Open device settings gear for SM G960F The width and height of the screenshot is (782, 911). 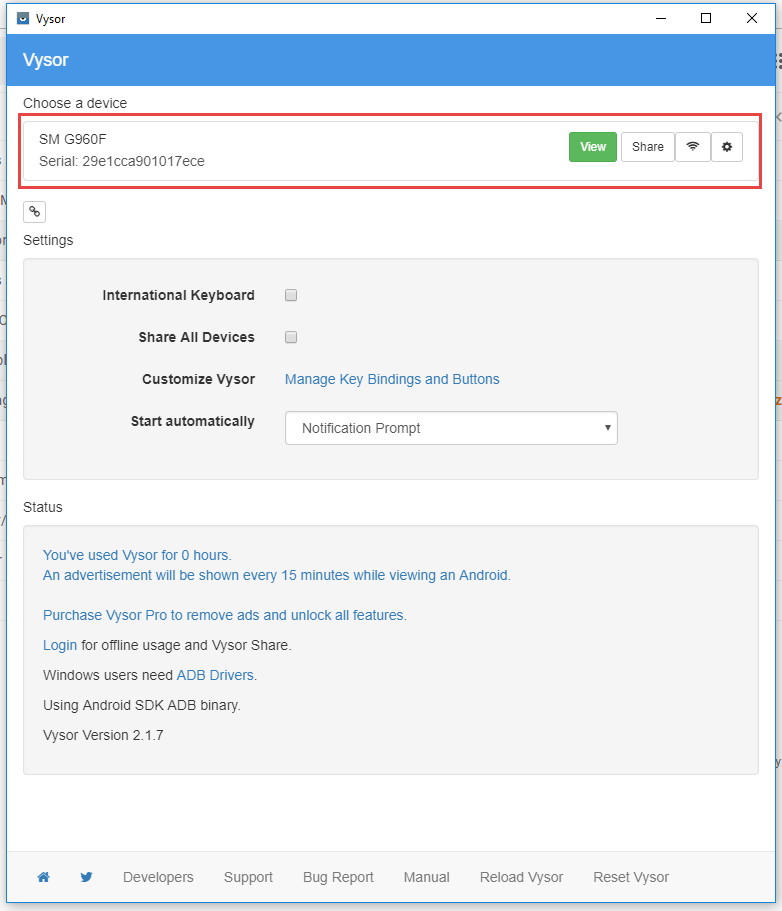click(x=727, y=147)
